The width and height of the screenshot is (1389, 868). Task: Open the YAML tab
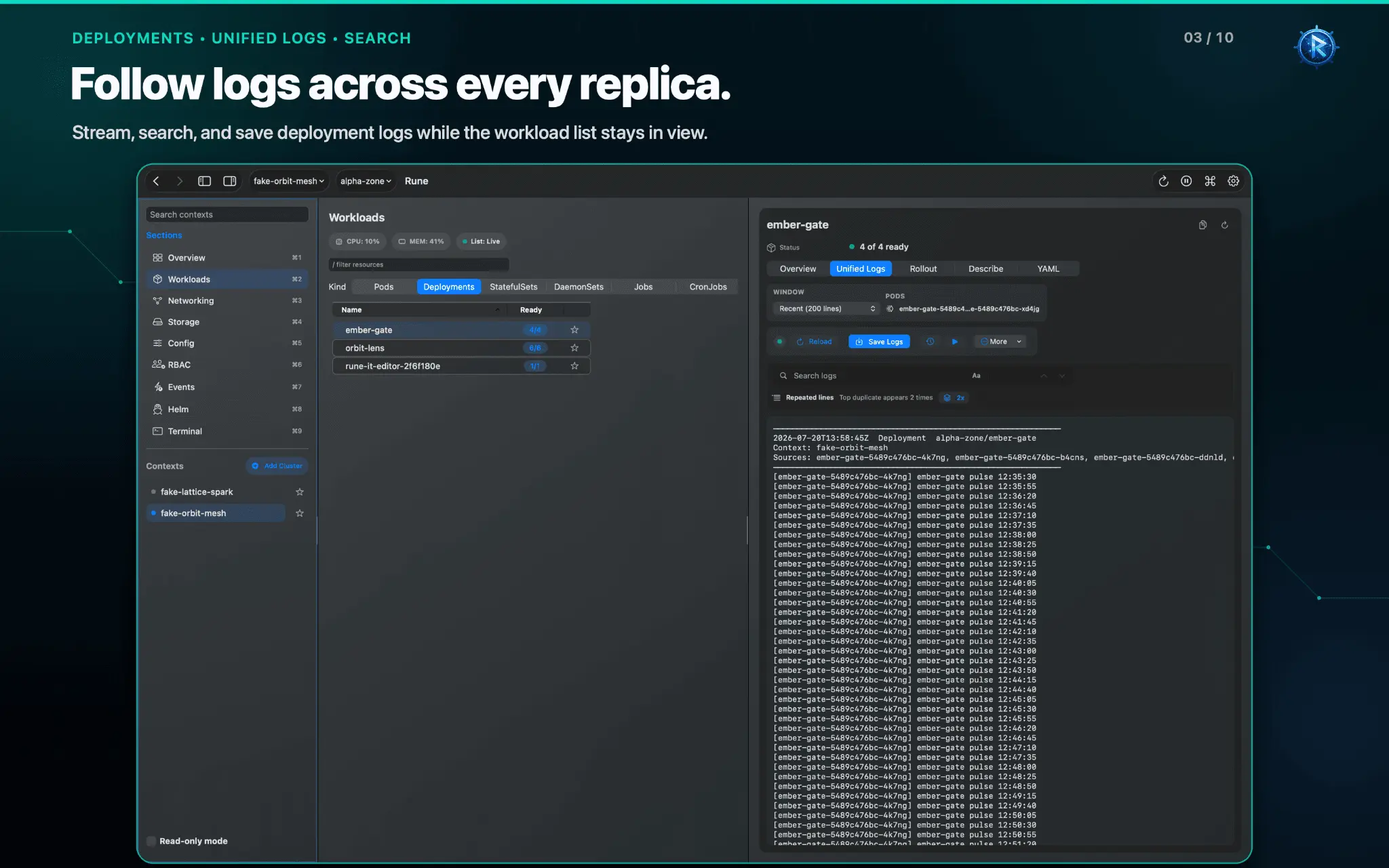coord(1048,269)
